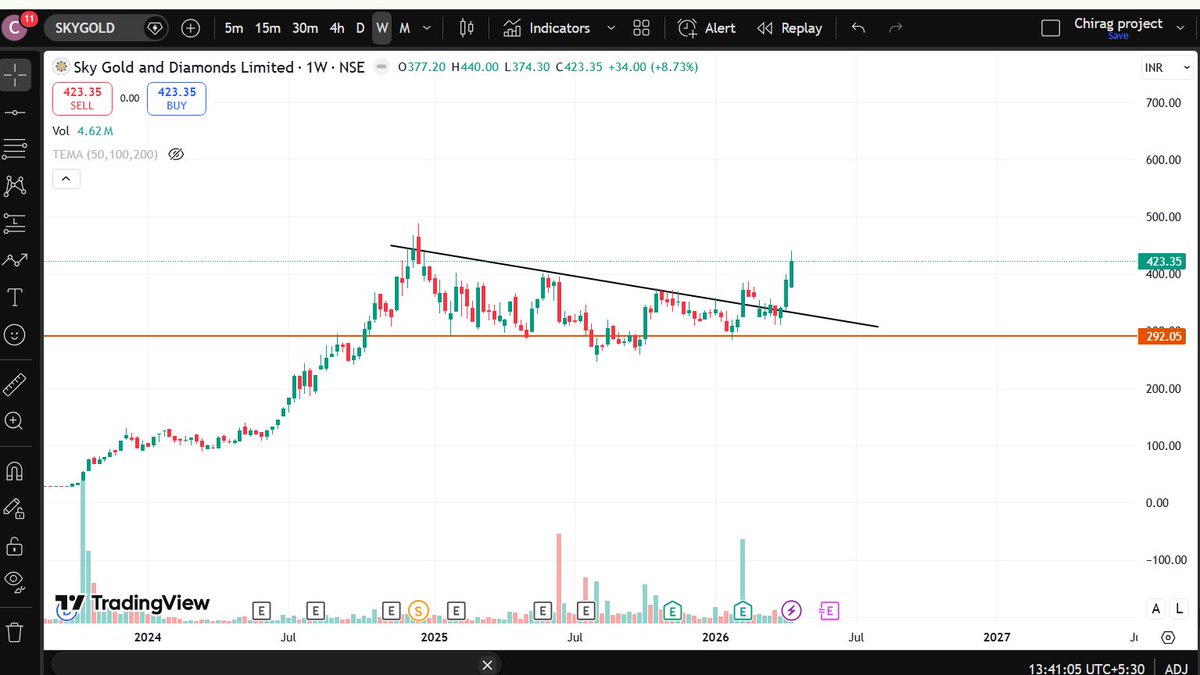
Task: Select the 4h timeframe
Action: (x=337, y=28)
